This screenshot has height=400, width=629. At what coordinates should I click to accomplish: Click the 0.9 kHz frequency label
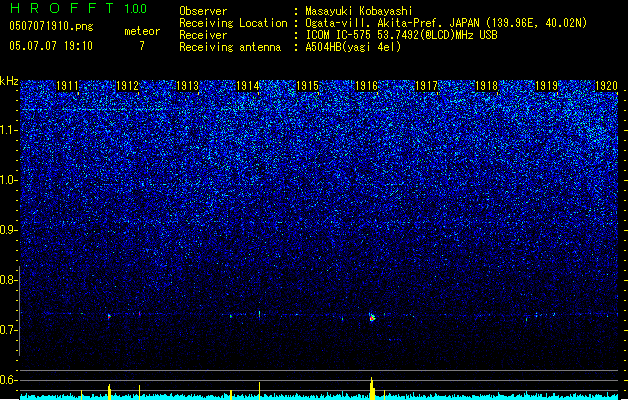pyautogui.click(x=9, y=230)
